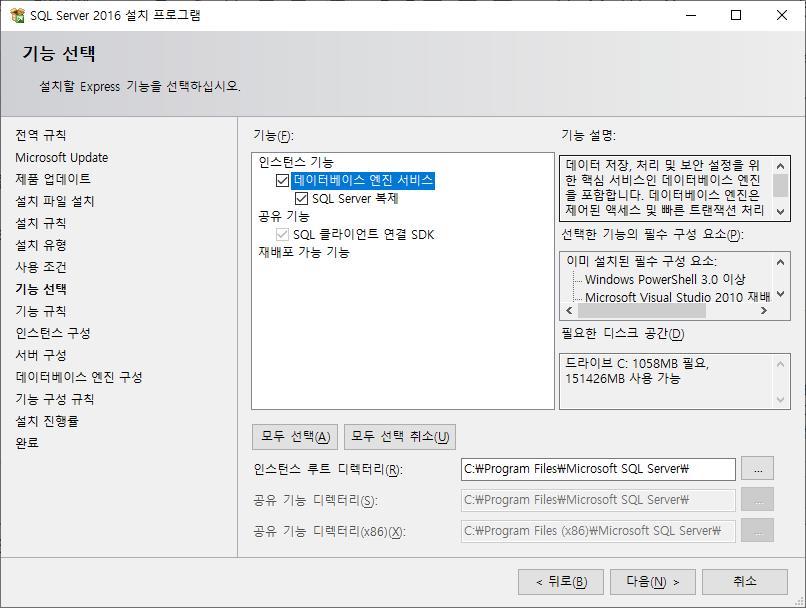This screenshot has height=608, width=806.
Task: Click the 인스턴스 구성 step in sidebar
Action: tap(53, 333)
